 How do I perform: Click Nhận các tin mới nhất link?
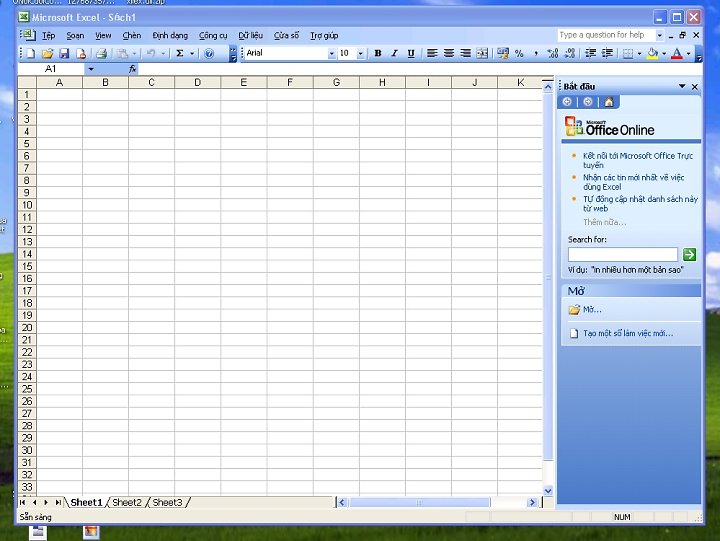coord(634,182)
